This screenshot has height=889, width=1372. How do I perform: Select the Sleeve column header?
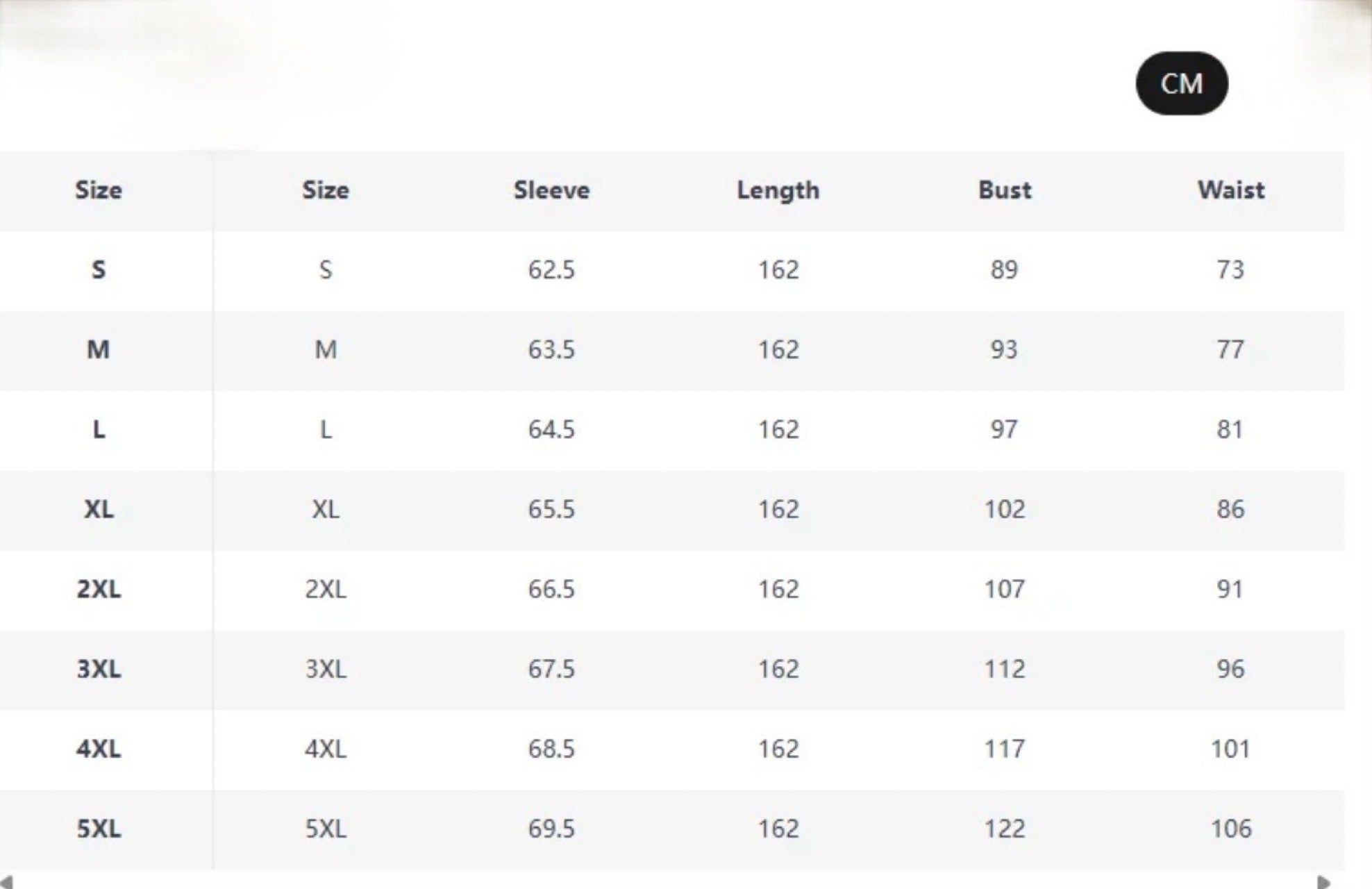pos(551,190)
